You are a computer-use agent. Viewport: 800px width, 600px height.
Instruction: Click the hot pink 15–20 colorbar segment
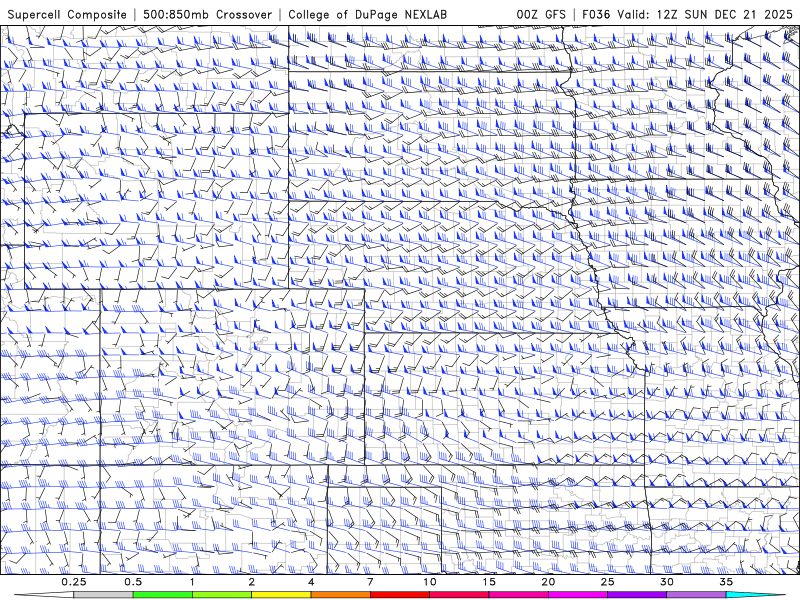pyautogui.click(x=518, y=595)
